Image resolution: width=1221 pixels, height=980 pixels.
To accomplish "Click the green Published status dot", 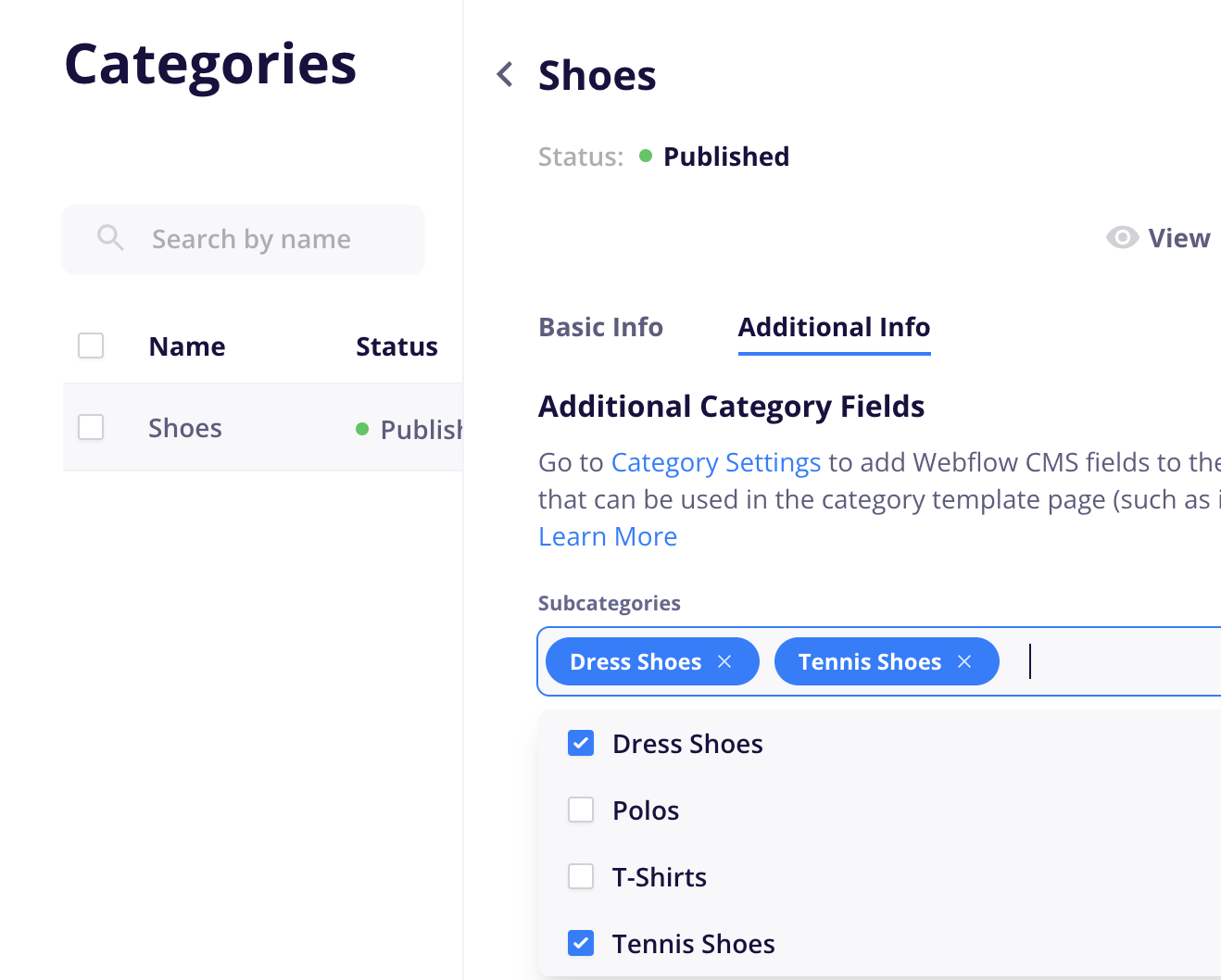I will point(646,156).
